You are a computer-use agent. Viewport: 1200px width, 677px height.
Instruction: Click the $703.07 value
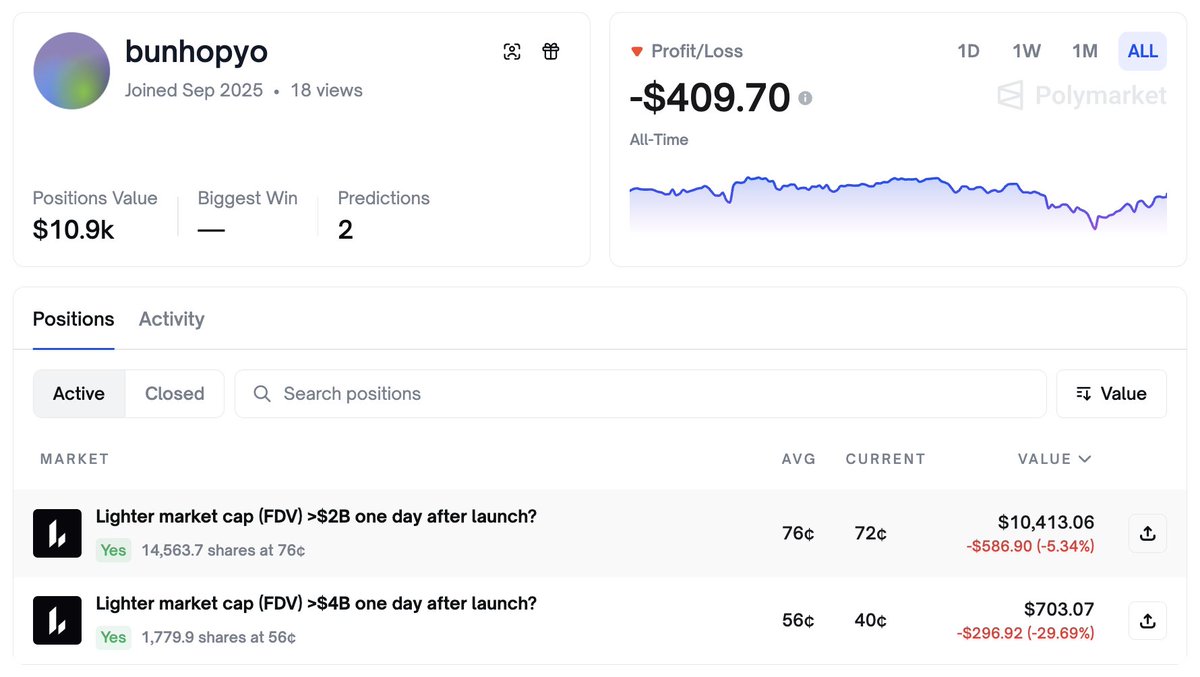coord(1059,609)
